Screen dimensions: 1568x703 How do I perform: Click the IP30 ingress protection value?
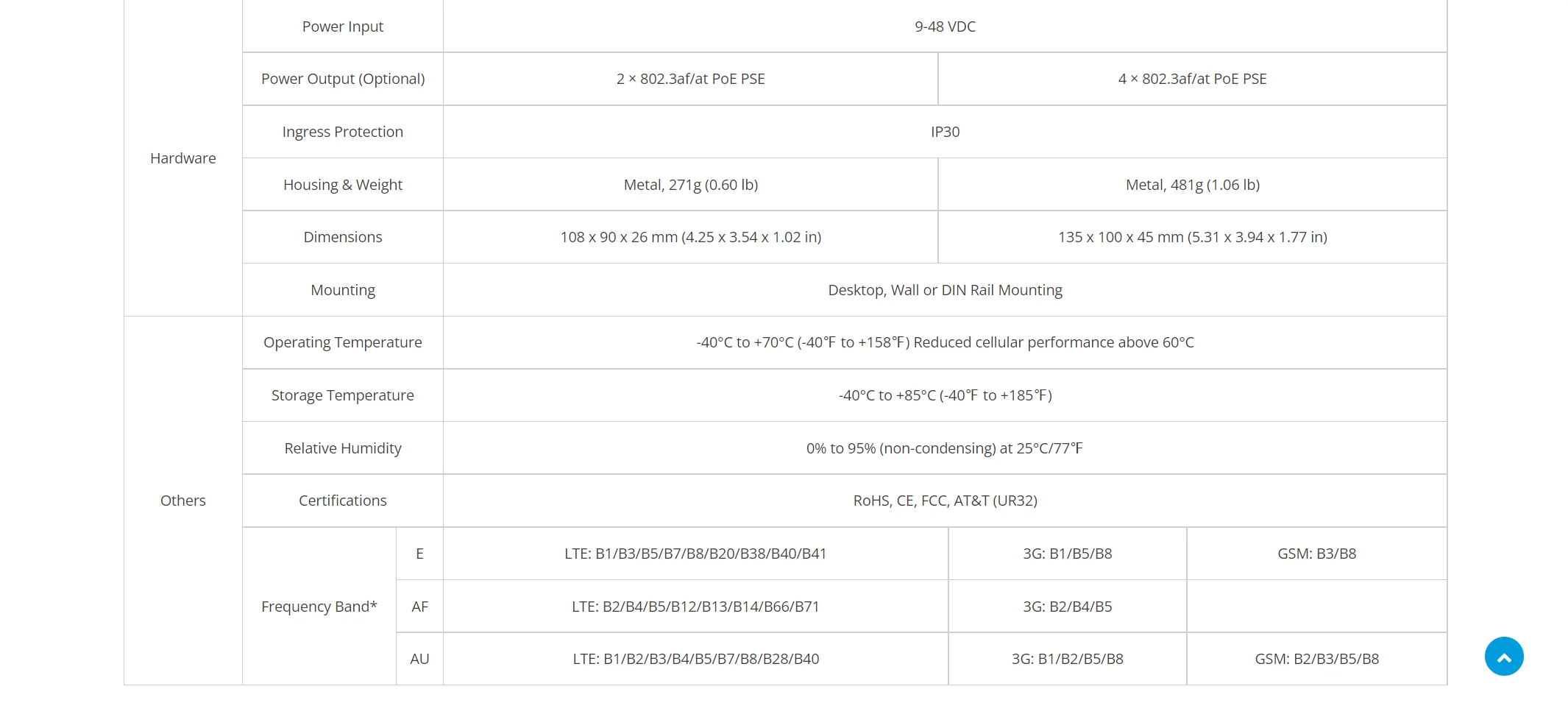[945, 132]
